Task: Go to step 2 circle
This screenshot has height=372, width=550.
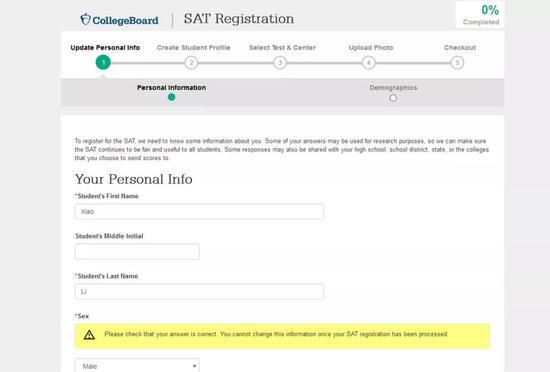Action: tap(191, 63)
